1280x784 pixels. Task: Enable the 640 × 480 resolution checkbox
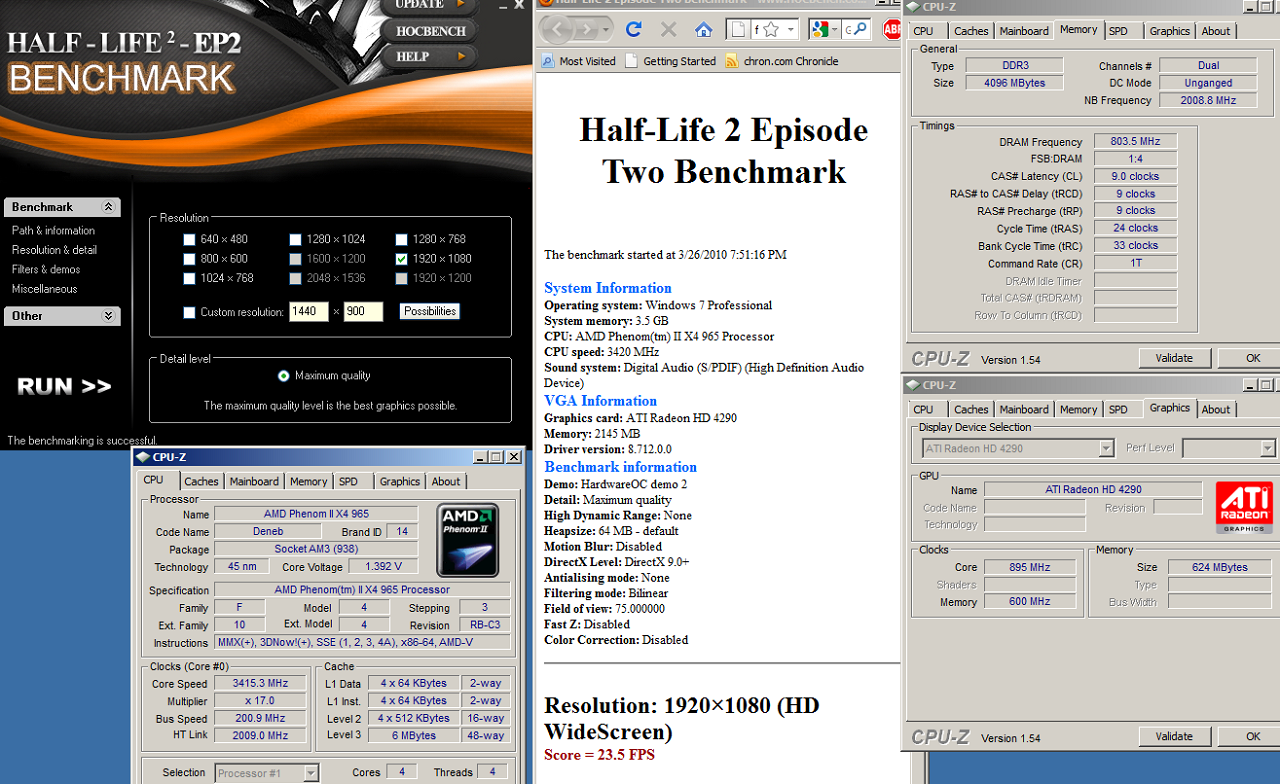(190, 240)
